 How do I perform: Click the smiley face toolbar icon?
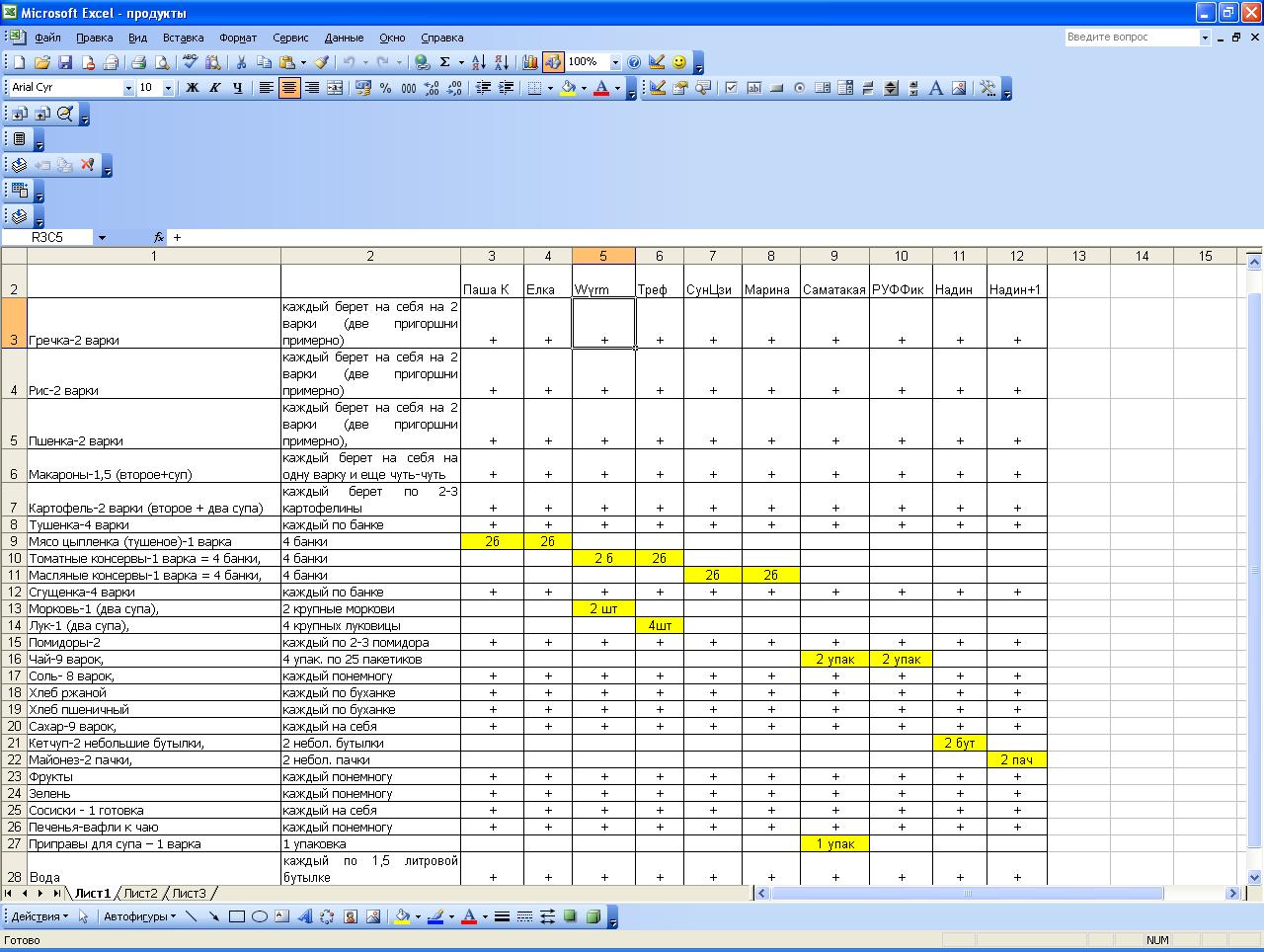click(x=679, y=62)
